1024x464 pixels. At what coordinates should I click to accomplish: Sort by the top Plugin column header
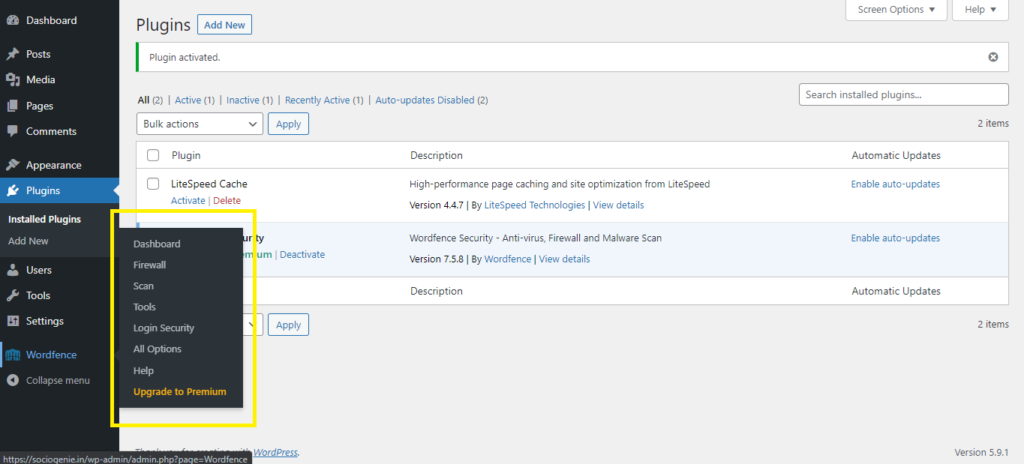click(x=186, y=156)
